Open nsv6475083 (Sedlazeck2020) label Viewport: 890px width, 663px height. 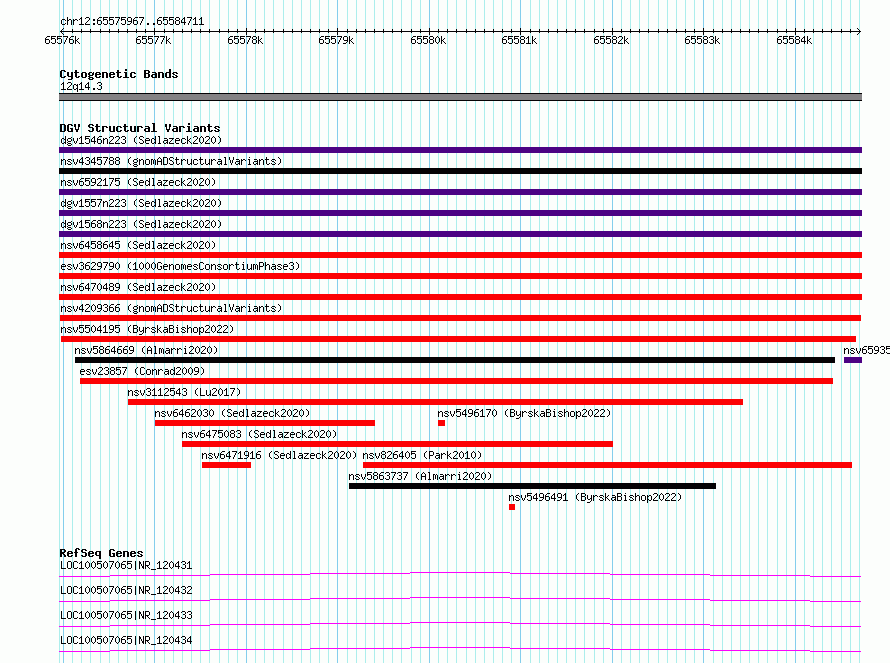point(259,434)
